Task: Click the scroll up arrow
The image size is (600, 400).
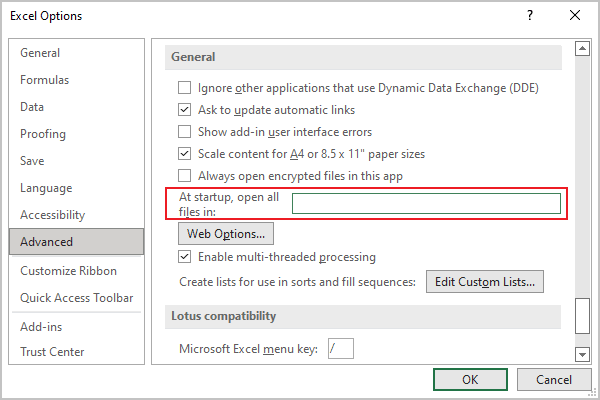Action: click(x=582, y=48)
